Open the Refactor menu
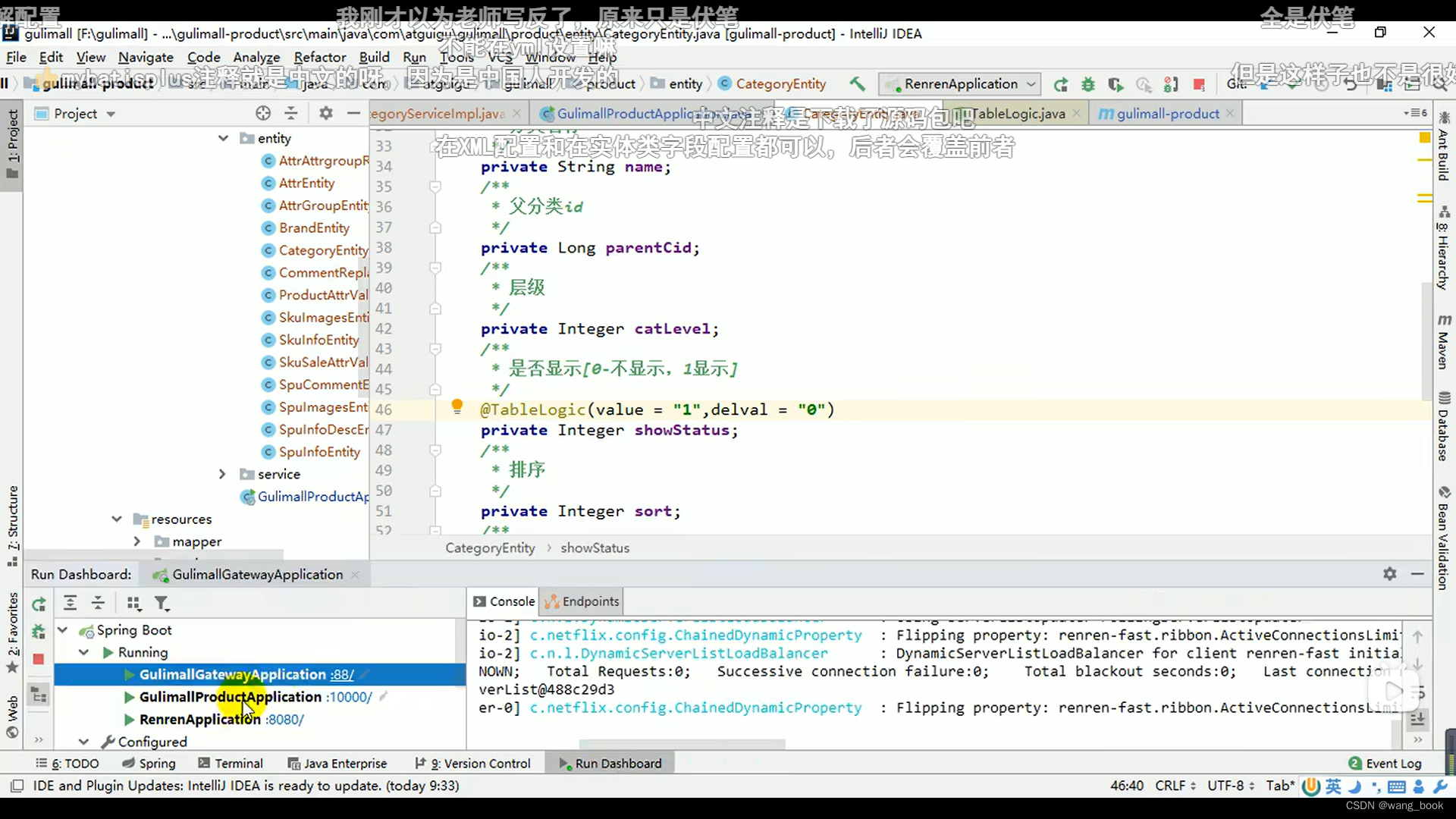 [x=319, y=57]
